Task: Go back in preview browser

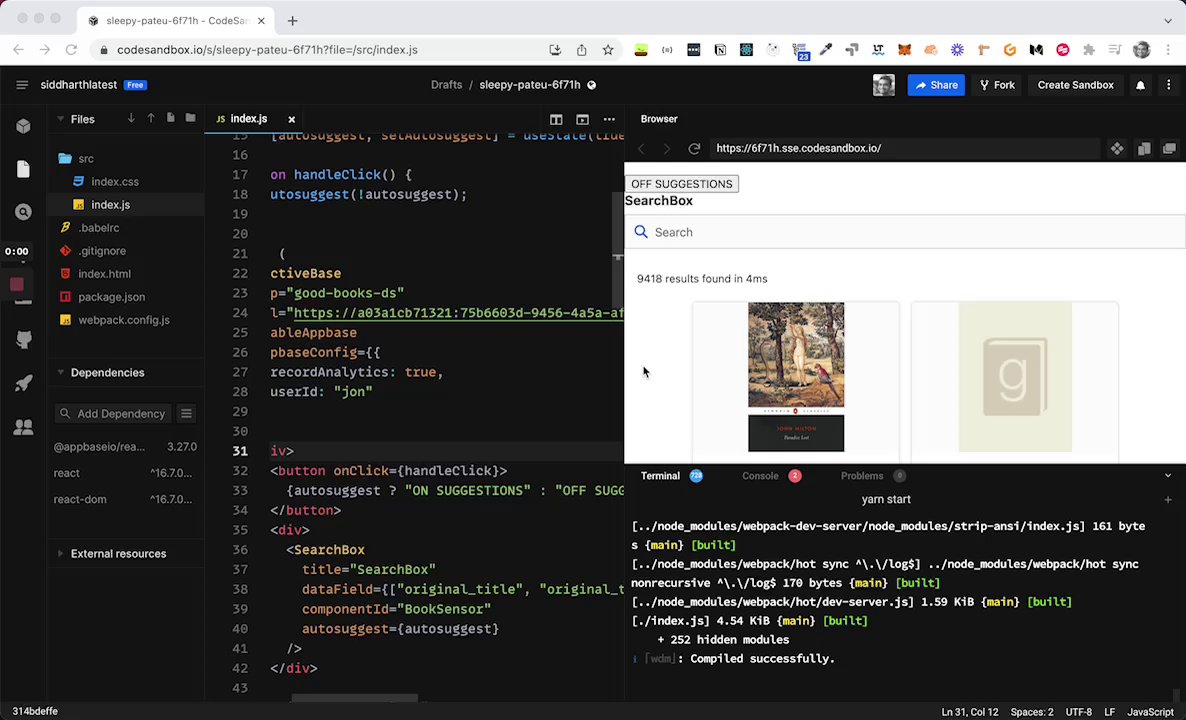Action: pyautogui.click(x=641, y=148)
